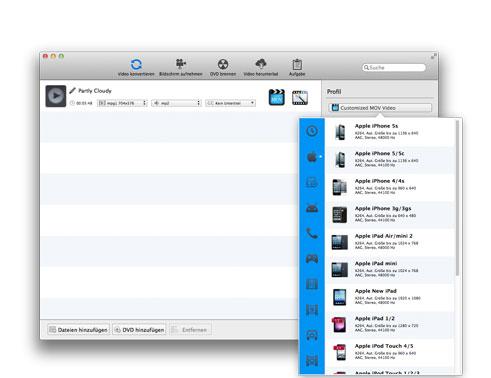Screen dimensions: 491x378
Task: Click the fullscreen arrows icon in title bar
Action: 433,56
